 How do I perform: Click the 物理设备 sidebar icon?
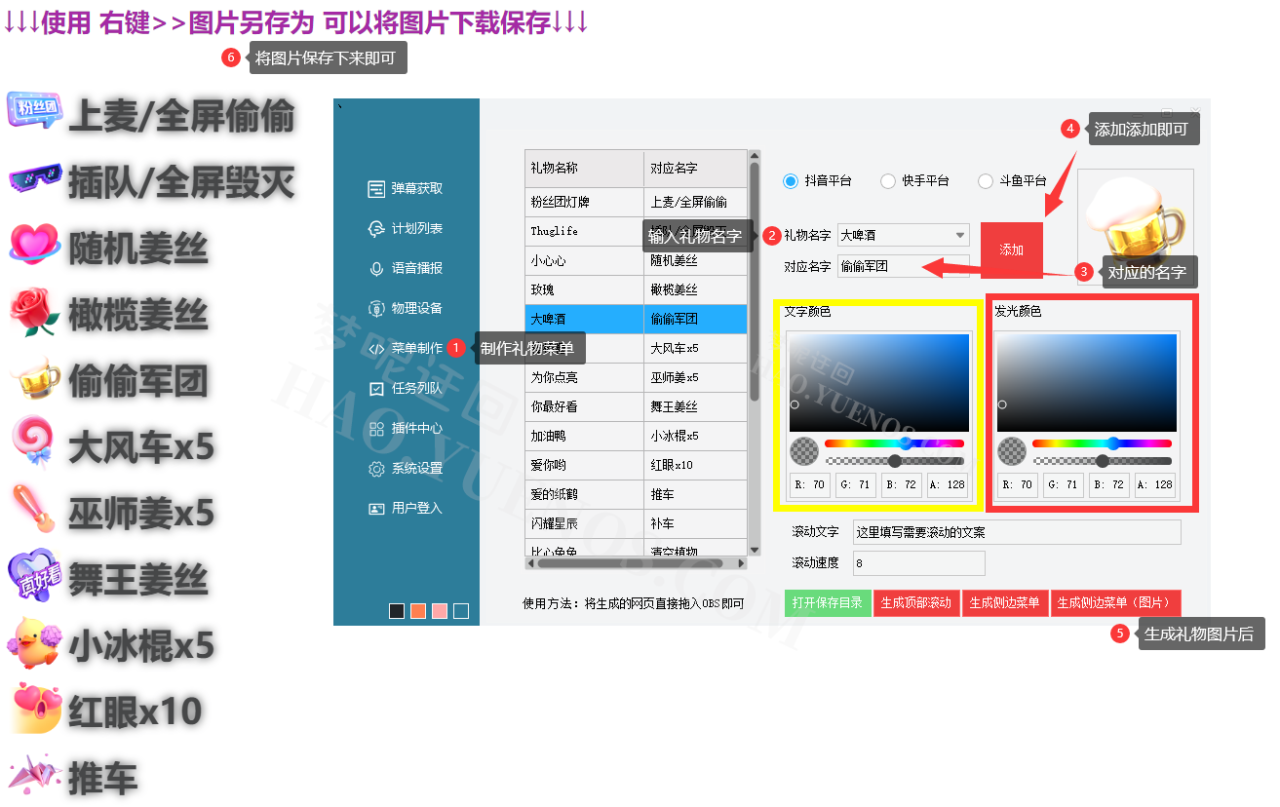point(376,308)
